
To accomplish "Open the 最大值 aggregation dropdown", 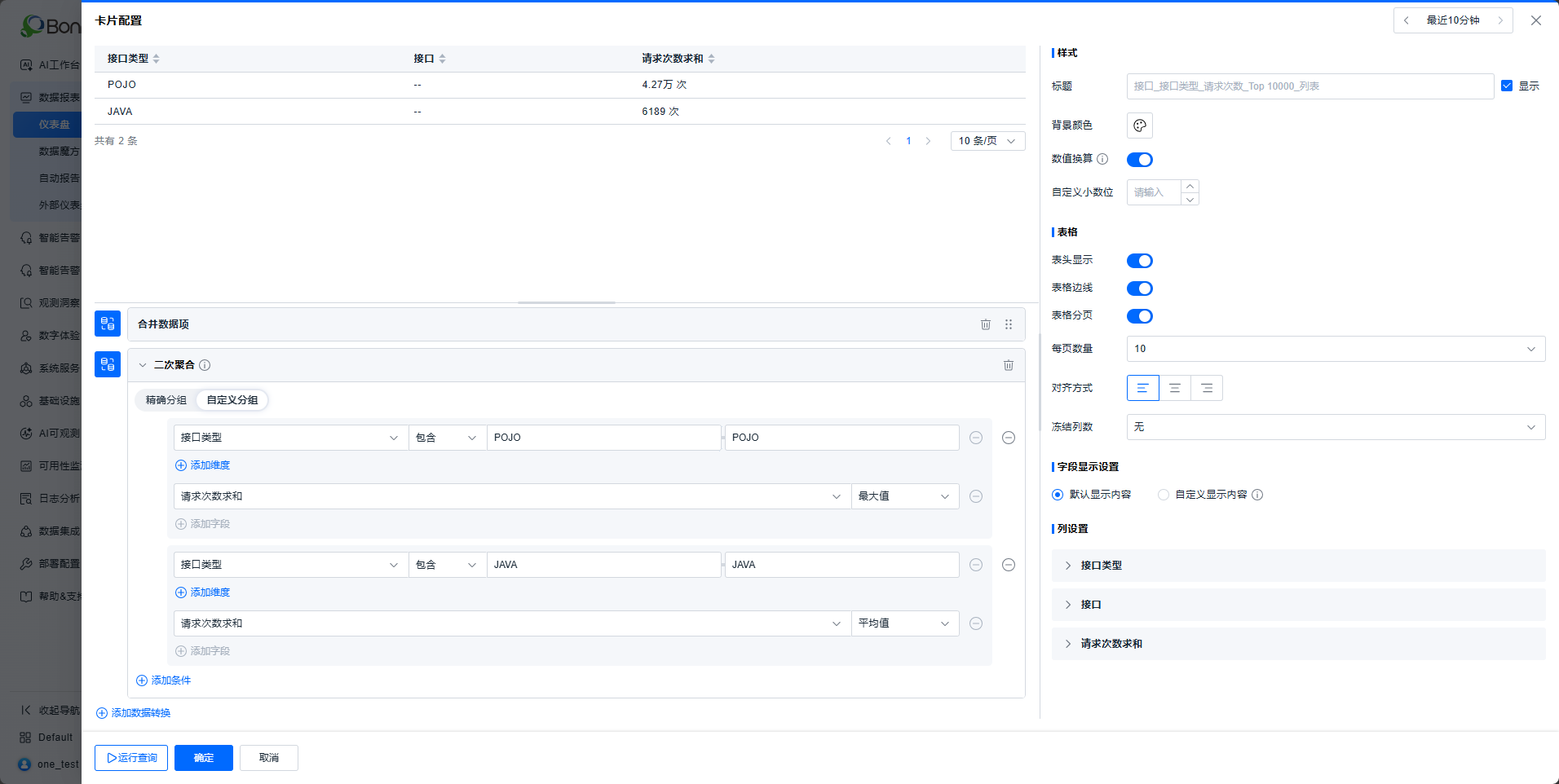I will click(x=905, y=496).
